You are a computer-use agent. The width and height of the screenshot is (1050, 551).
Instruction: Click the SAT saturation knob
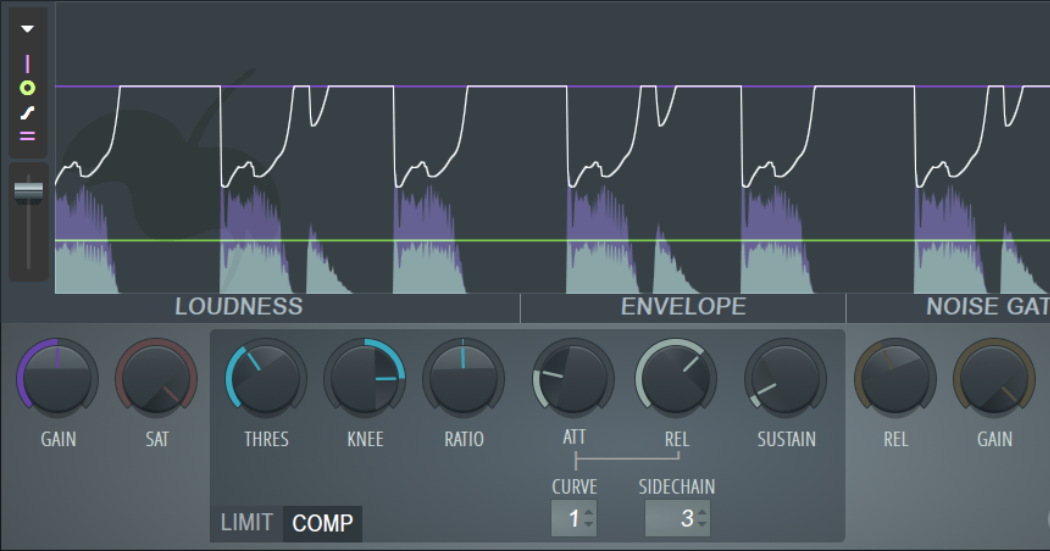tap(156, 378)
